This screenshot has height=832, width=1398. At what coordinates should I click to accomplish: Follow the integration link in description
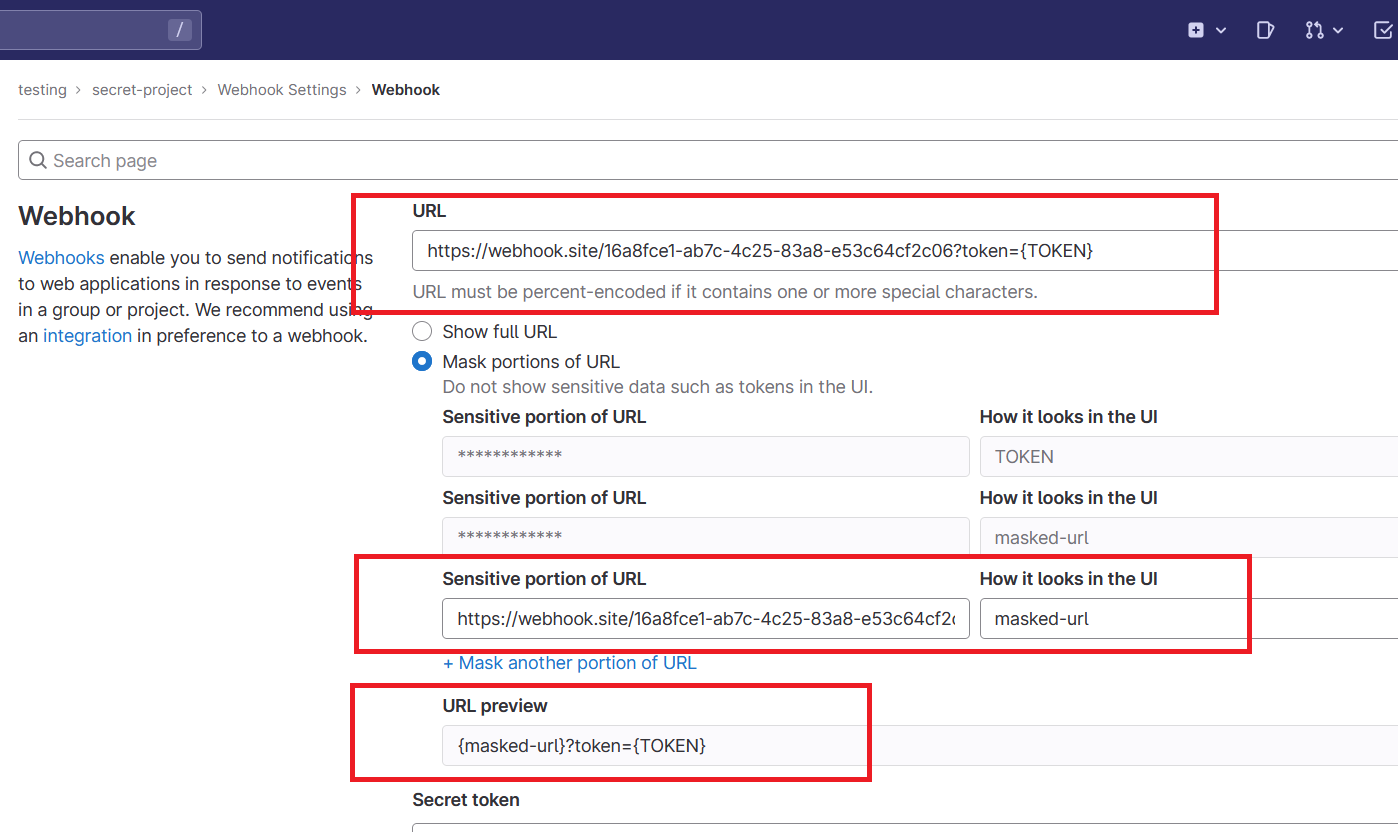(x=87, y=336)
